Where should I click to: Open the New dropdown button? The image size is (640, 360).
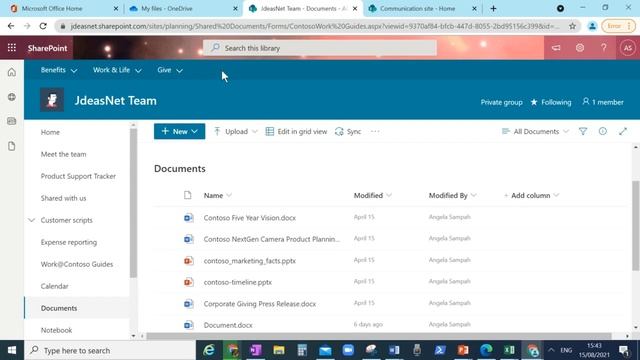(180, 131)
